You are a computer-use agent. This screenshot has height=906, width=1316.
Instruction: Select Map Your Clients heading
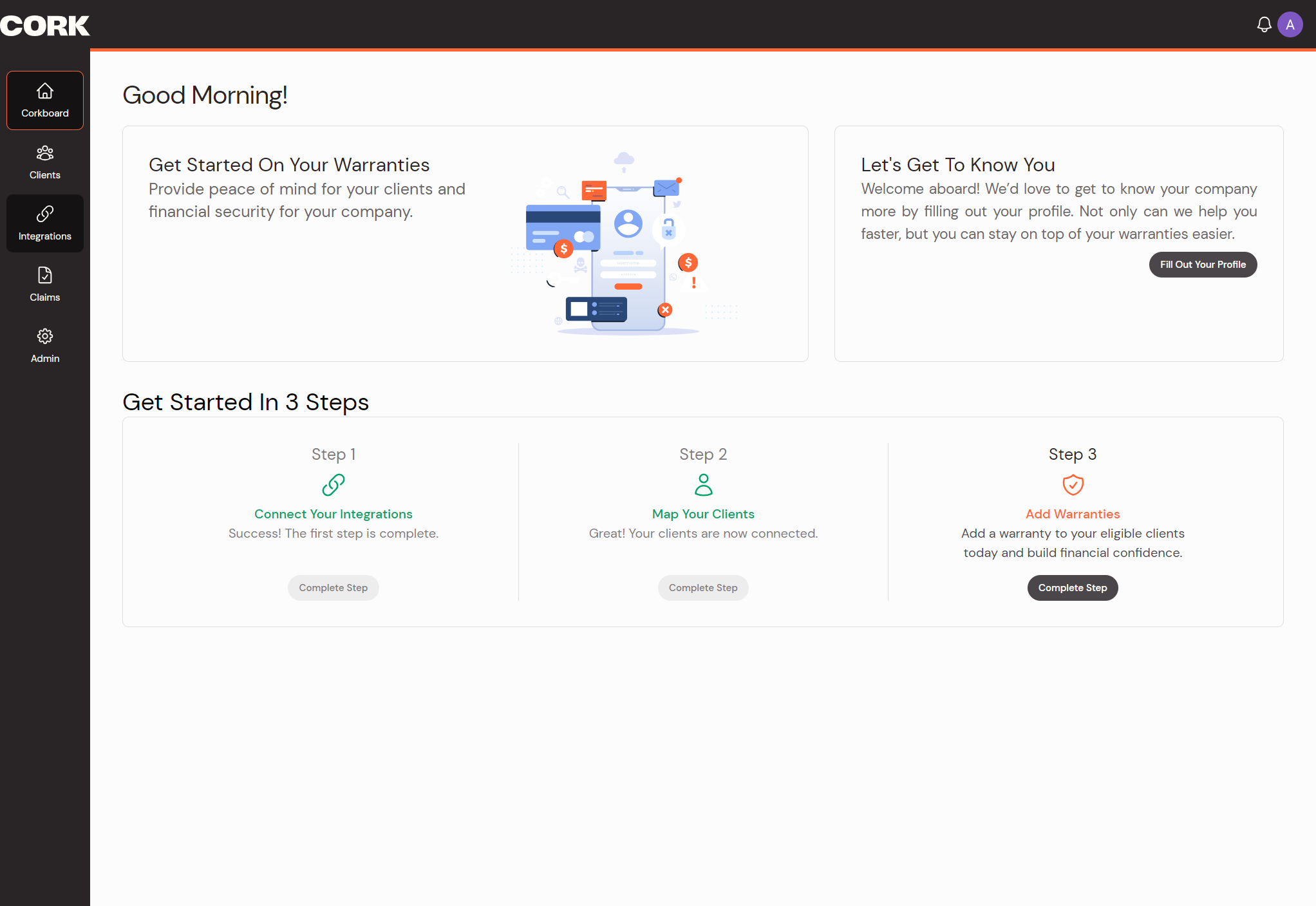point(703,514)
